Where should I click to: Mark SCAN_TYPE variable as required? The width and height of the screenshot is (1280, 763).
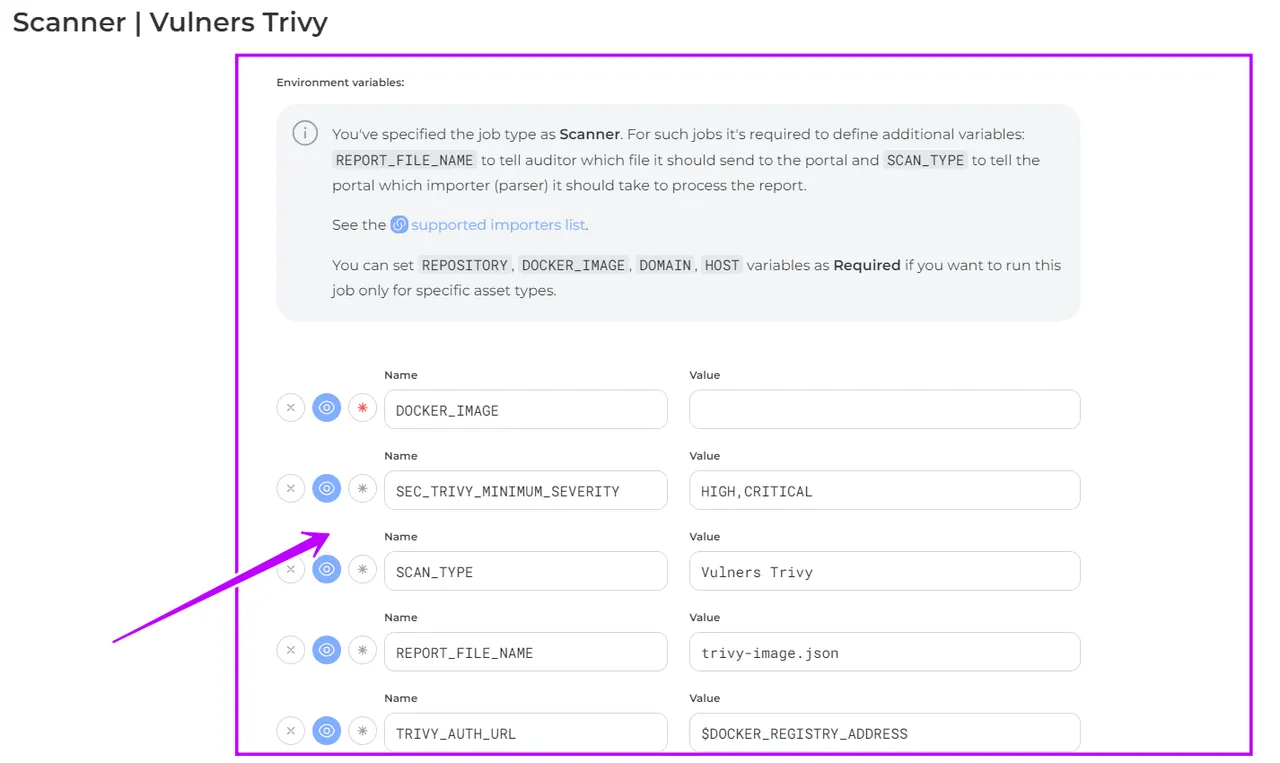pos(362,570)
